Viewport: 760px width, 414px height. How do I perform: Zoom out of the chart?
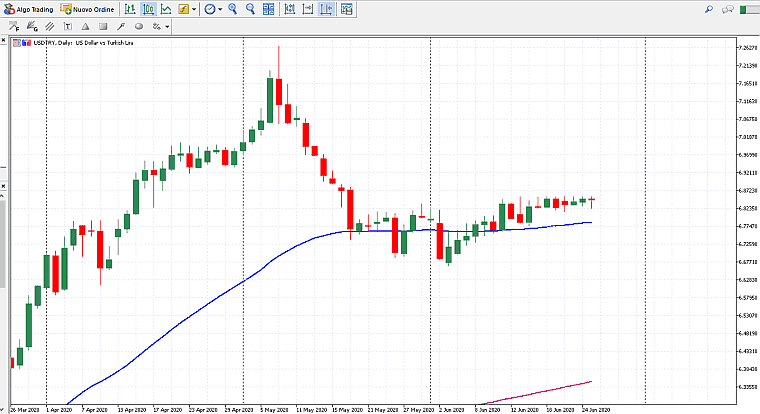tap(250, 9)
